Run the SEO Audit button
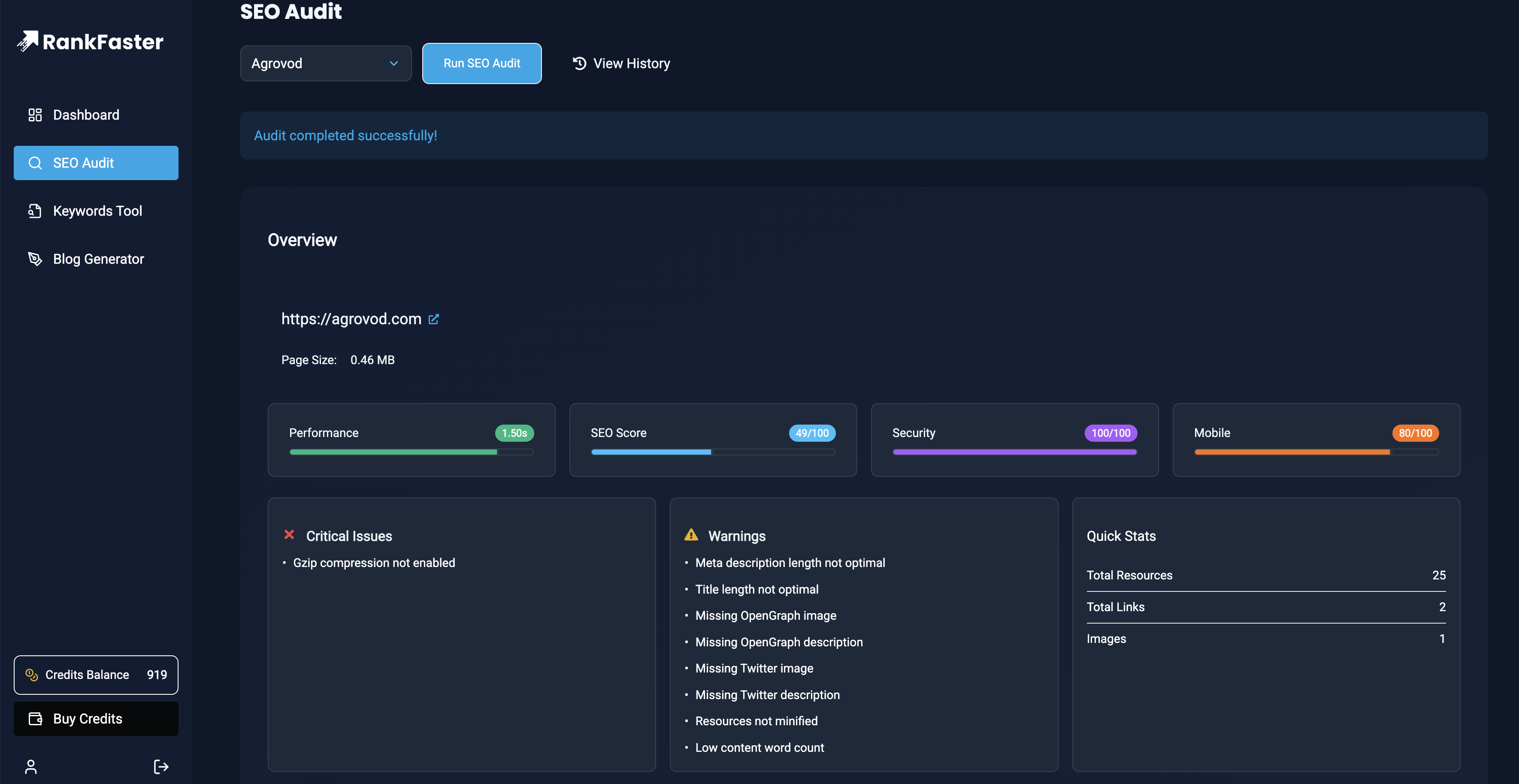Viewport: 1519px width, 784px height. pos(482,63)
